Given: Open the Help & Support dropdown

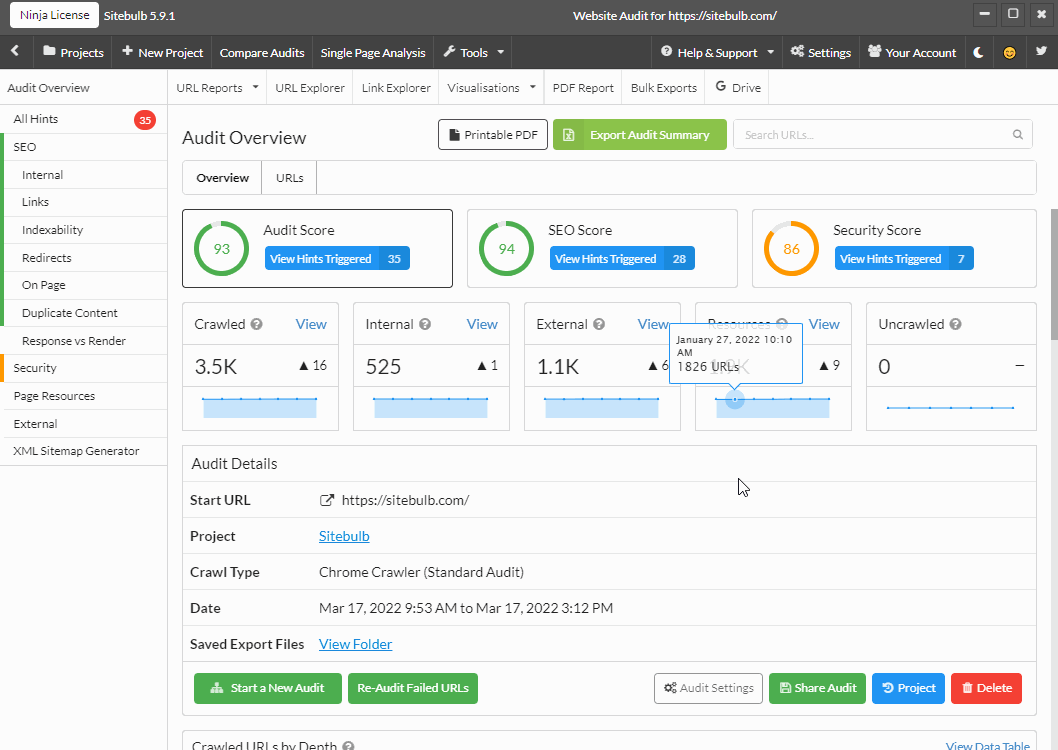Looking at the screenshot, I should click(x=717, y=53).
